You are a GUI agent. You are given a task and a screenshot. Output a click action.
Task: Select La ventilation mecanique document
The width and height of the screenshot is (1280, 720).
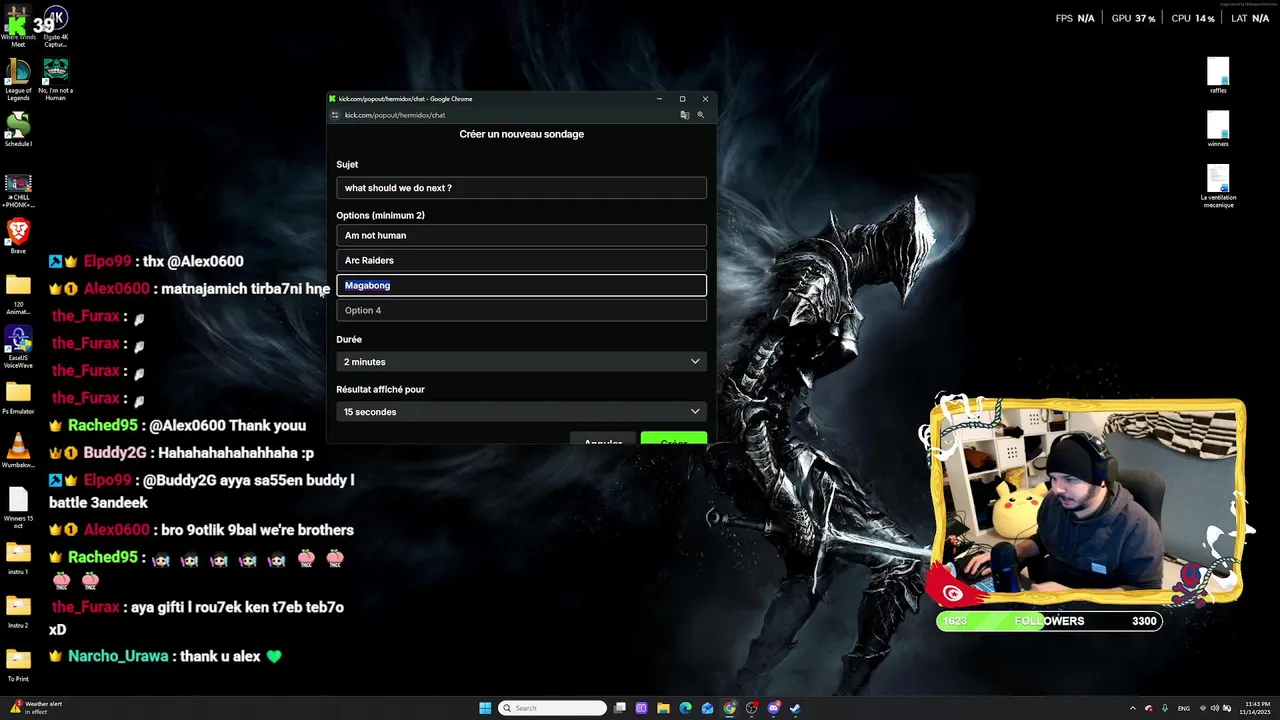tap(1218, 186)
